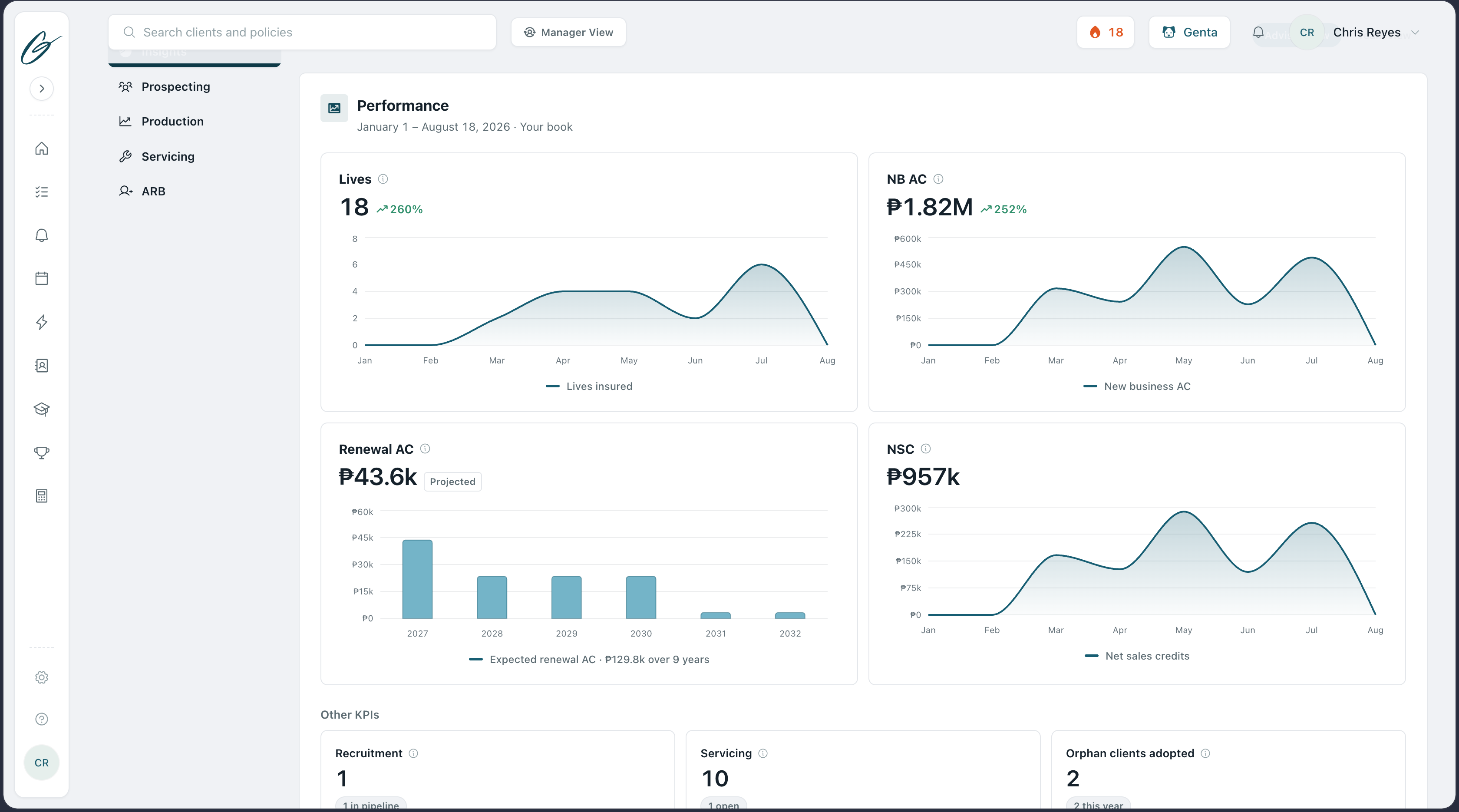Viewport: 1459px width, 812px height.
Task: Open the notifications bell in the sidebar
Action: tap(41, 235)
